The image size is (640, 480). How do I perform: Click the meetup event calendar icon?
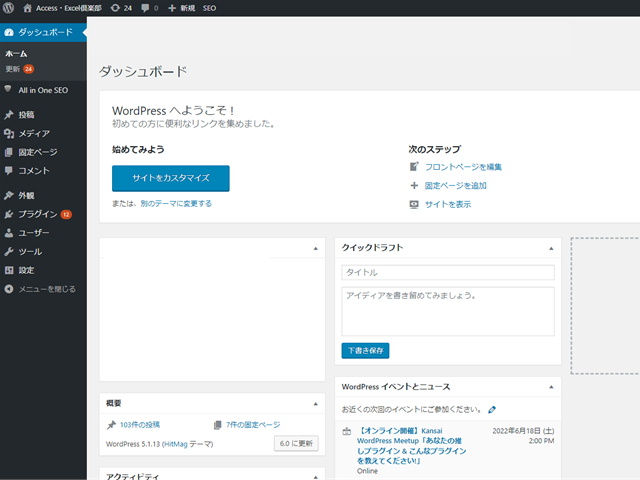(347, 431)
